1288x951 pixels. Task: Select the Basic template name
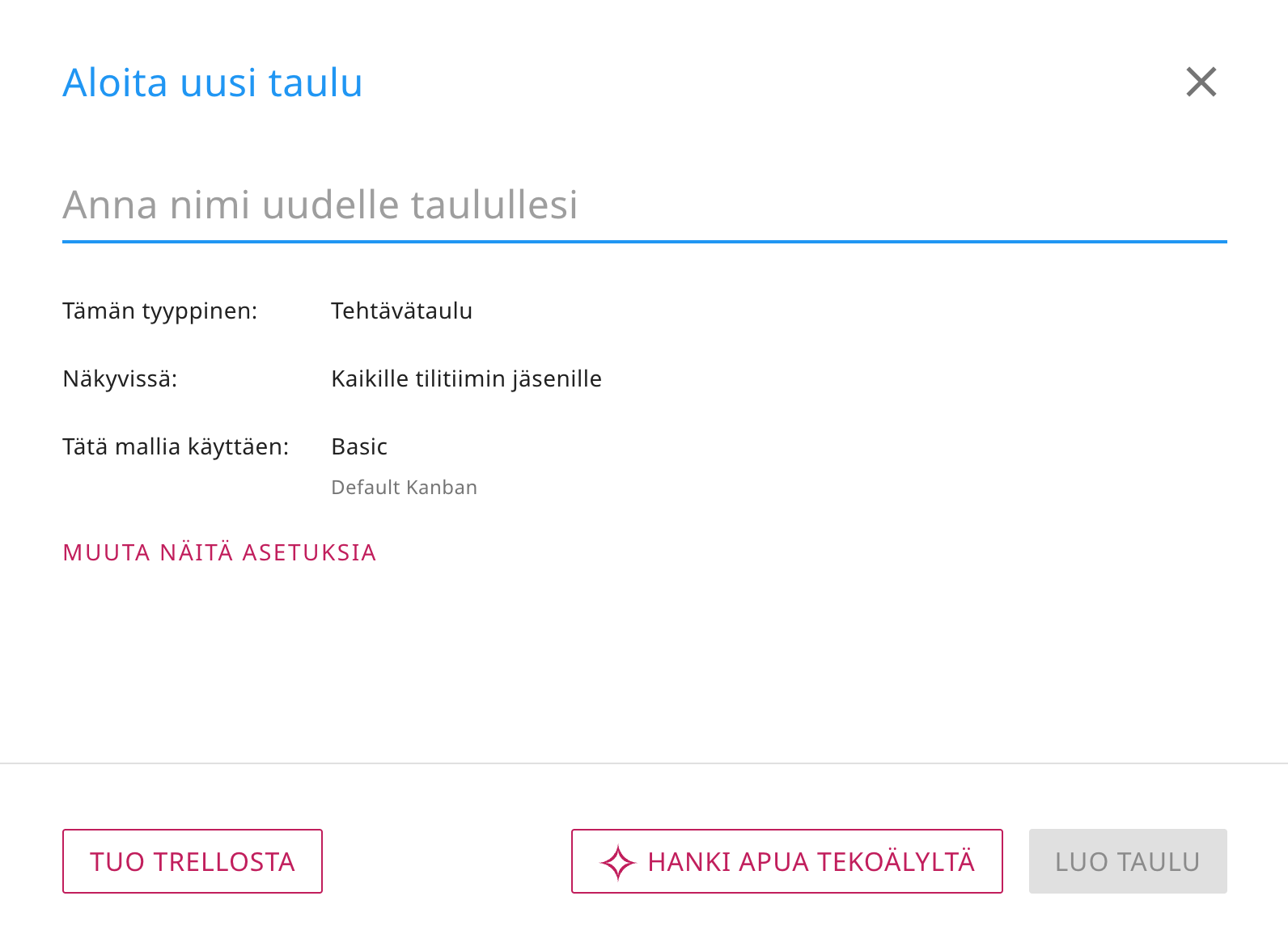click(x=359, y=446)
